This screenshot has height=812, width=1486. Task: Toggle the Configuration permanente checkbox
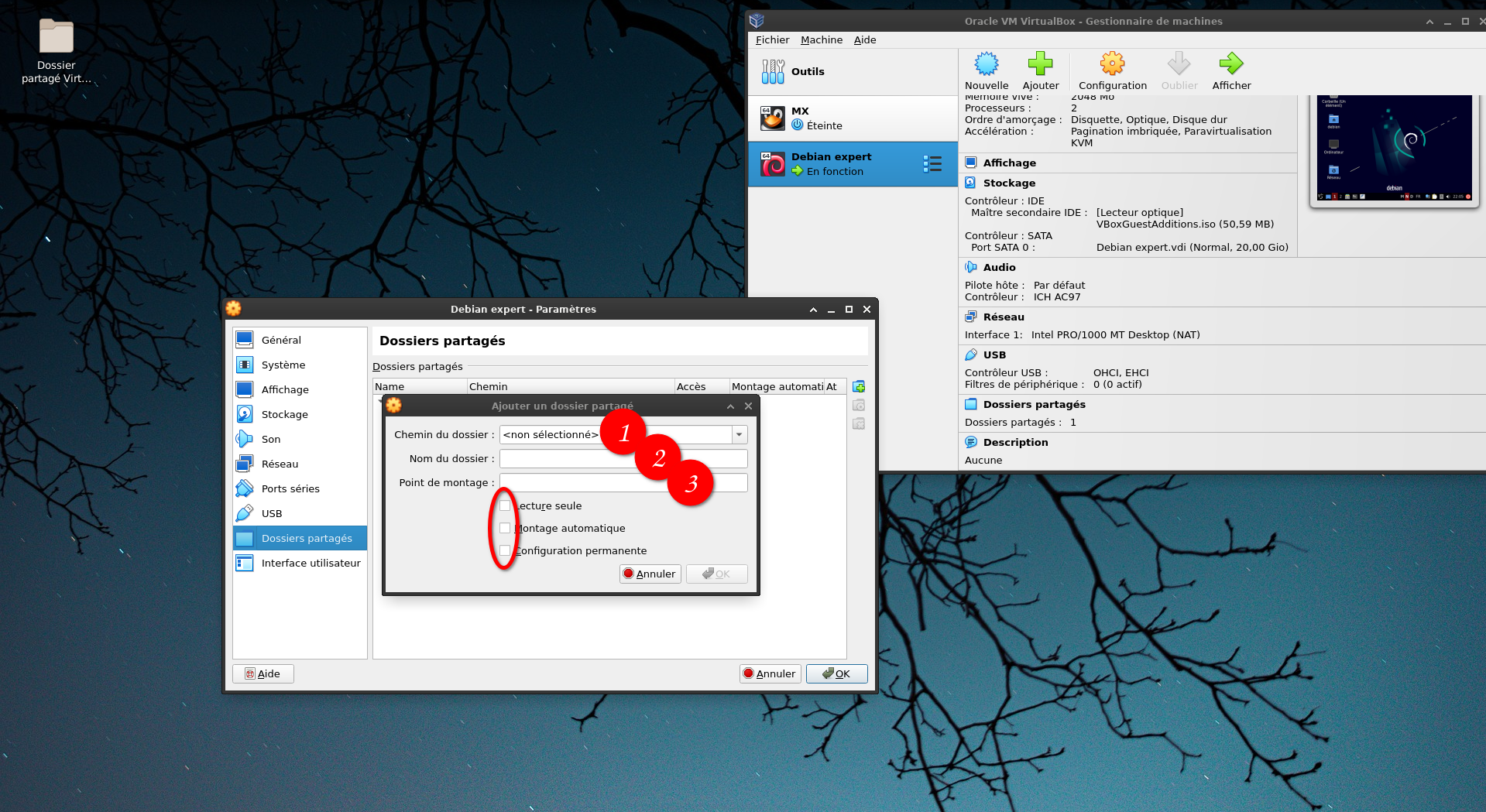[505, 550]
